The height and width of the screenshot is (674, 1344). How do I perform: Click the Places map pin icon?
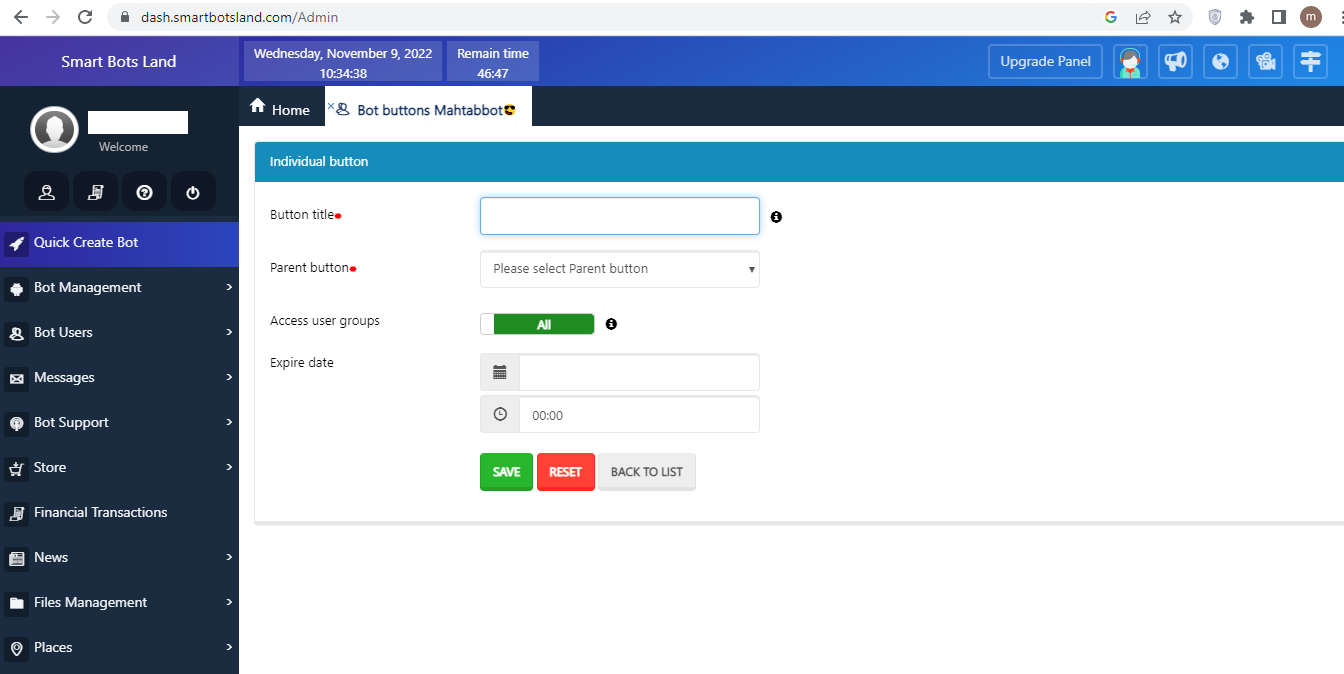(x=16, y=648)
